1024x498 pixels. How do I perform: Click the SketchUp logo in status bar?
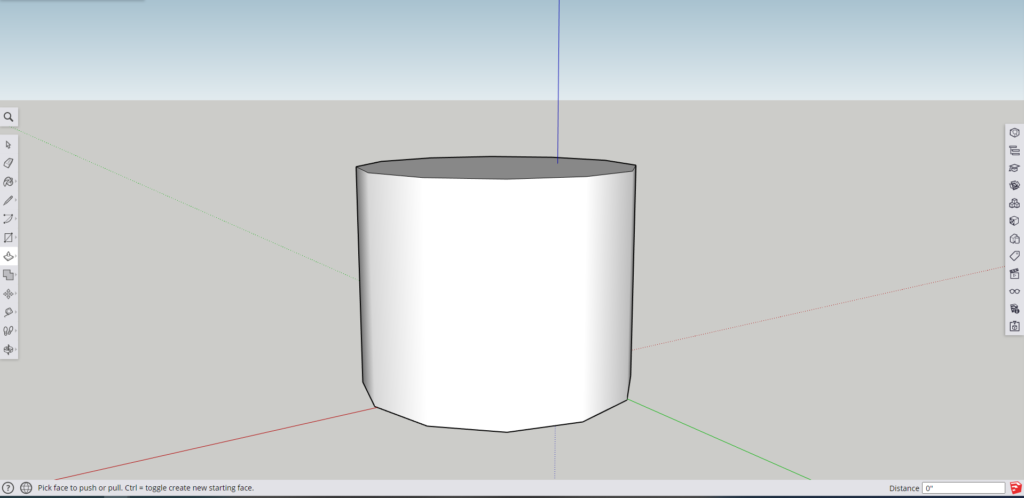point(1016,488)
